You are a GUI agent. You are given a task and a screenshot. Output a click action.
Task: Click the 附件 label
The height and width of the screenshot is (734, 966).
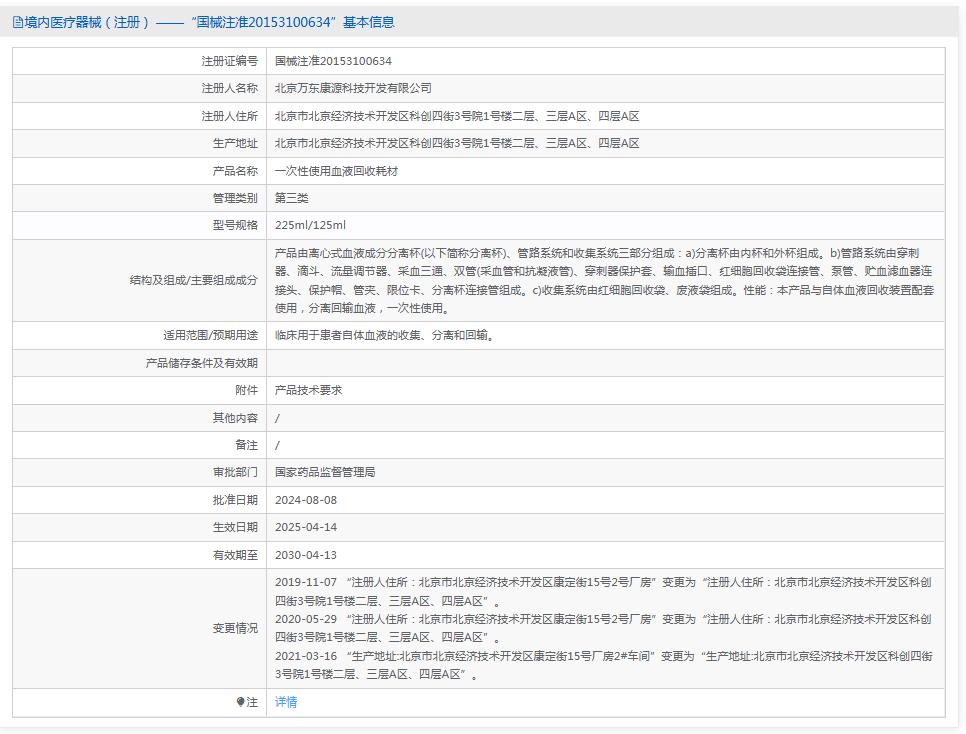(246, 390)
